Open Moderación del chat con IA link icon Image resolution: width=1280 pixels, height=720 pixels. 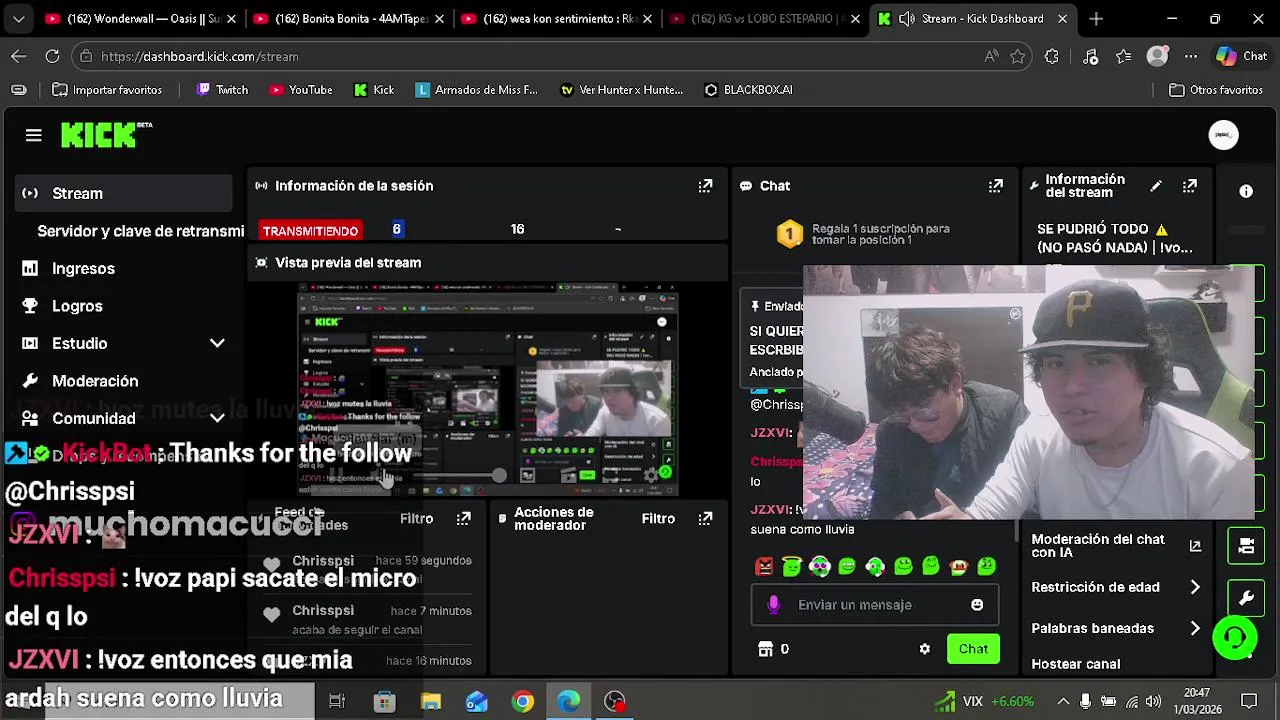pos(1195,546)
